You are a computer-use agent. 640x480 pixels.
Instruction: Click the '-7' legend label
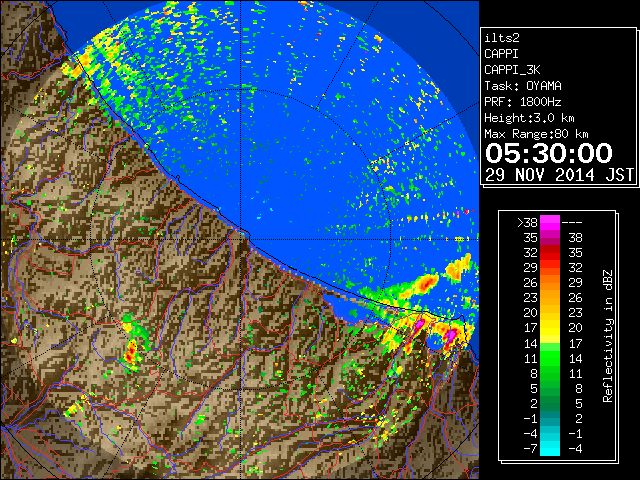point(530,449)
